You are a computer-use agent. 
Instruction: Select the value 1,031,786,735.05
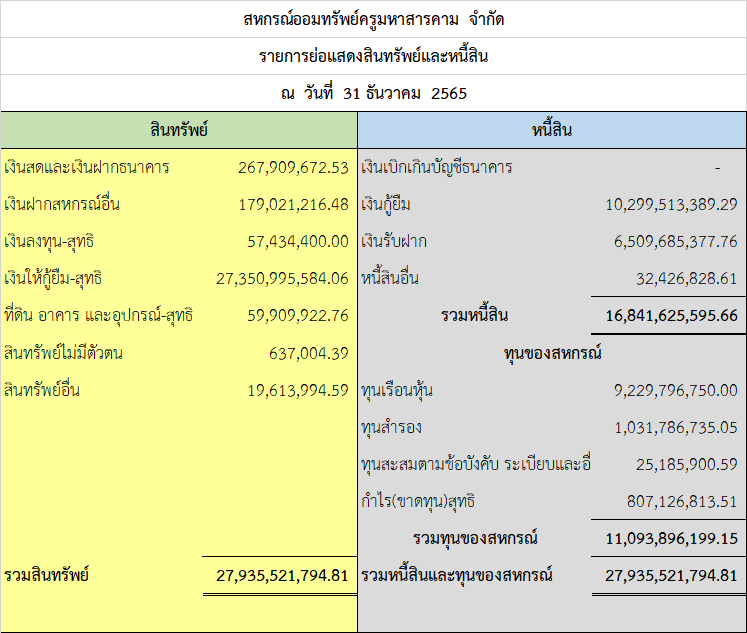coord(676,428)
